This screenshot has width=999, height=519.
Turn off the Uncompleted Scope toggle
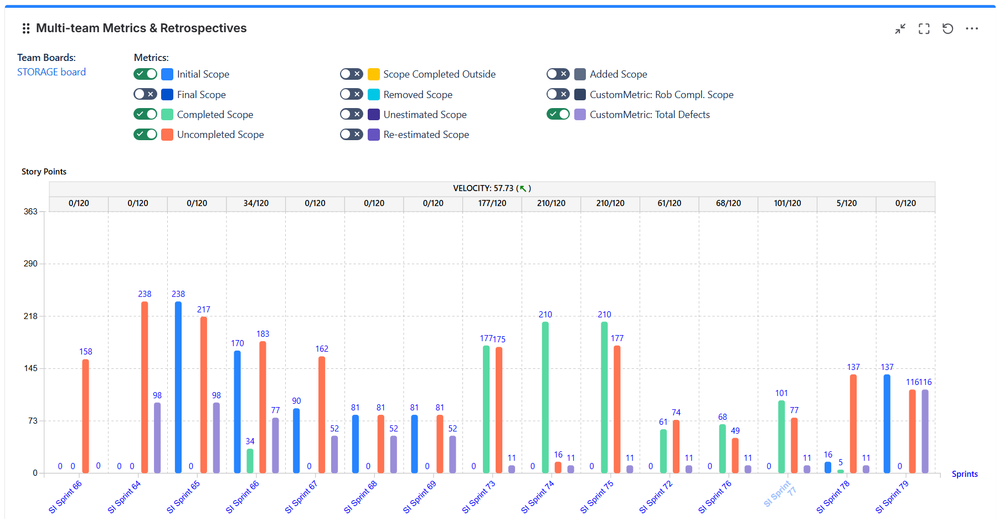point(145,134)
